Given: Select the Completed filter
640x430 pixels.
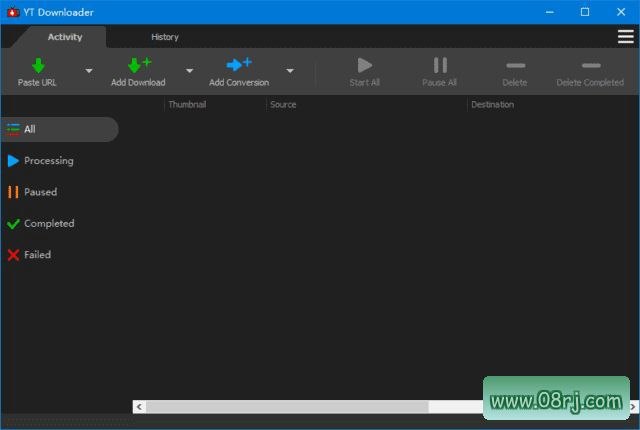Looking at the screenshot, I should tap(41, 224).
